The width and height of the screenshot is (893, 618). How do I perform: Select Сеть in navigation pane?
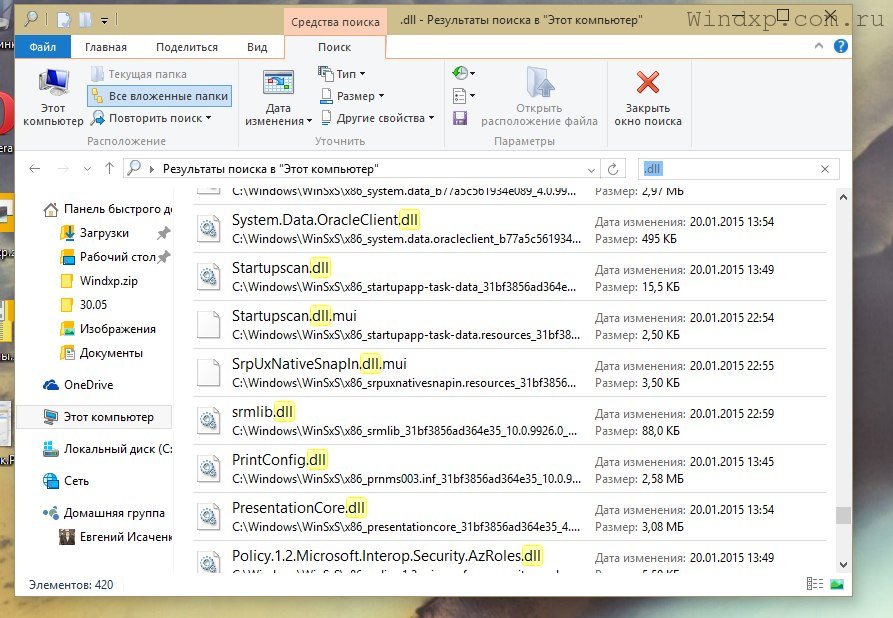pyautogui.click(x=66, y=481)
